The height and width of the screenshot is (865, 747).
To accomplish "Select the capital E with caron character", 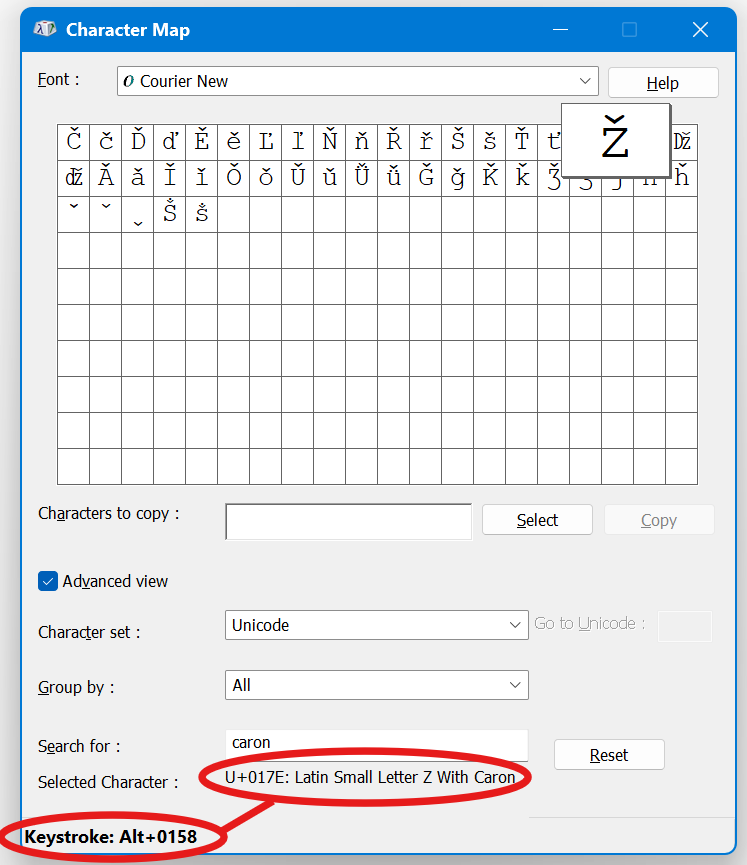I will (x=202, y=142).
